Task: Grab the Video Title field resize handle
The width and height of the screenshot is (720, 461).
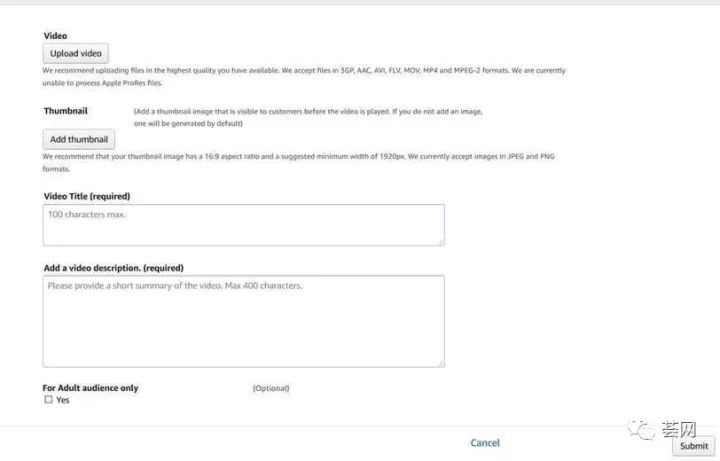Action: coord(440,241)
